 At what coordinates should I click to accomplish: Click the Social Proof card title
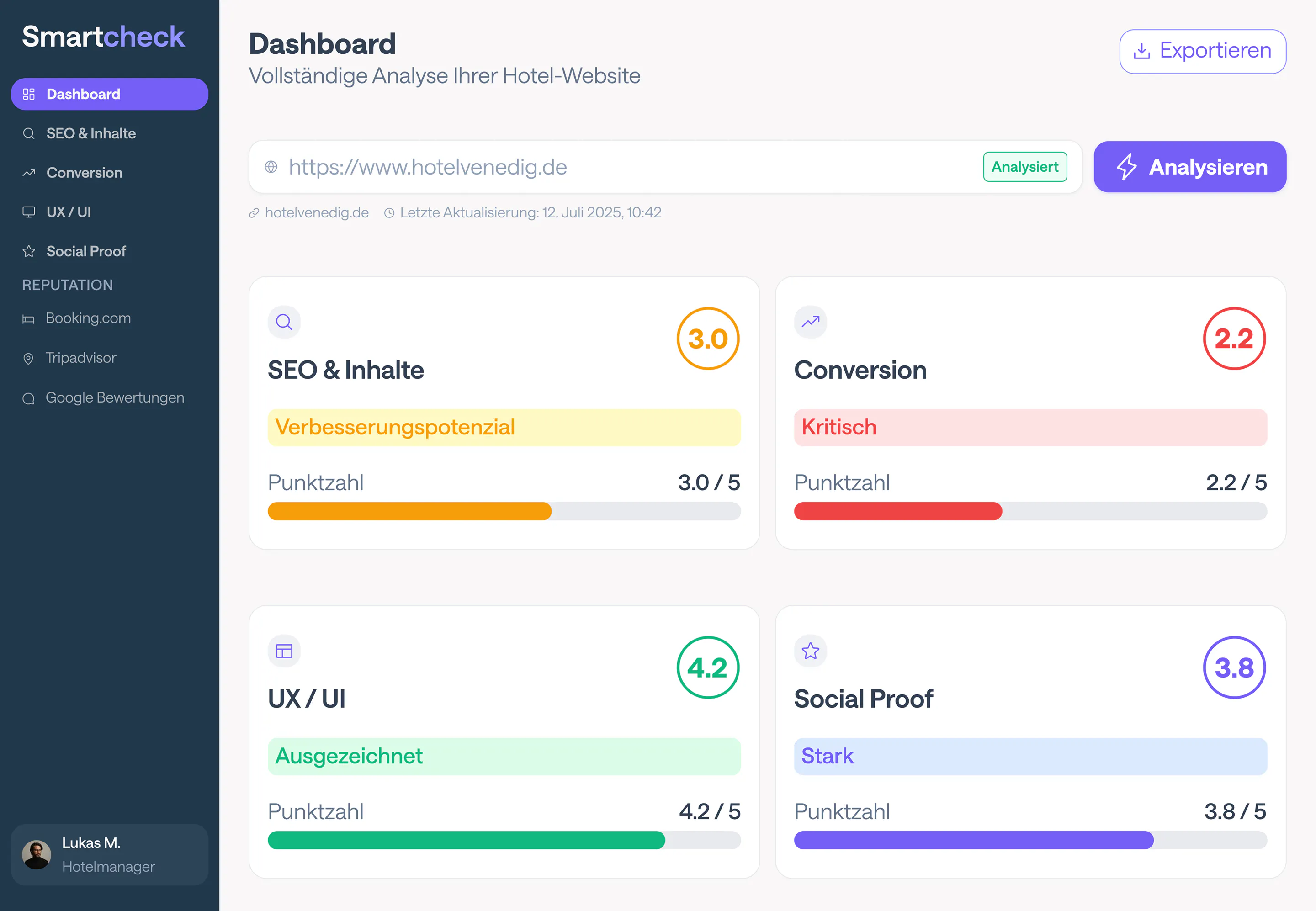[x=864, y=699]
